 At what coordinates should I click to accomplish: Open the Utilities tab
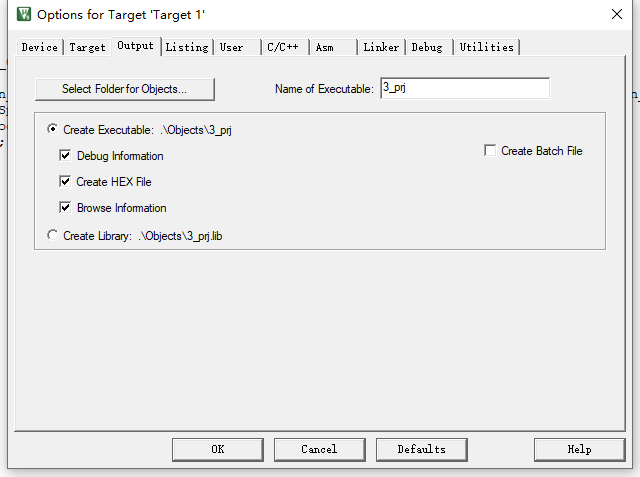(x=487, y=47)
